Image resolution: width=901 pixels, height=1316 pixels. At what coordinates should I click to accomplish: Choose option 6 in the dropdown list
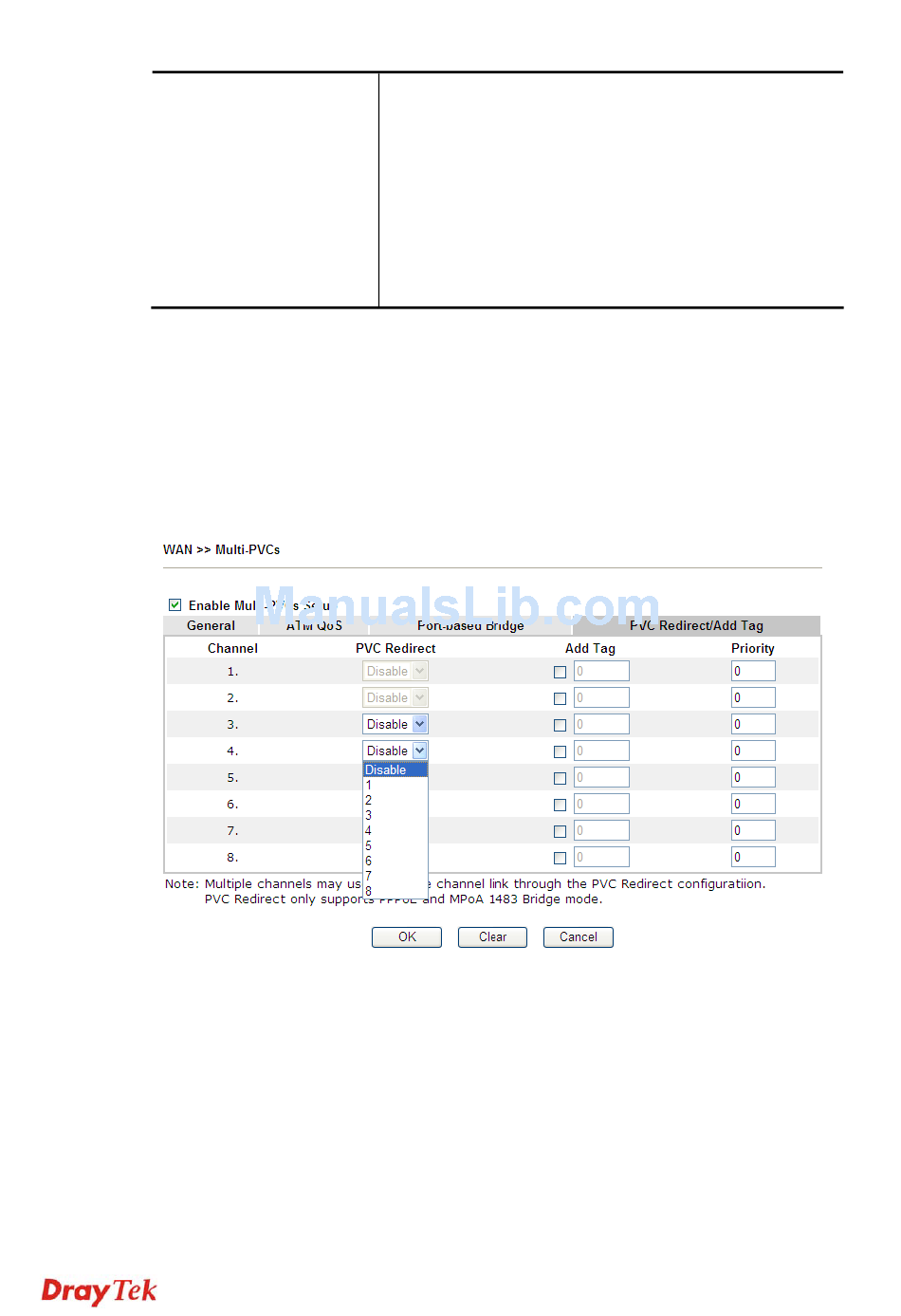click(x=395, y=861)
